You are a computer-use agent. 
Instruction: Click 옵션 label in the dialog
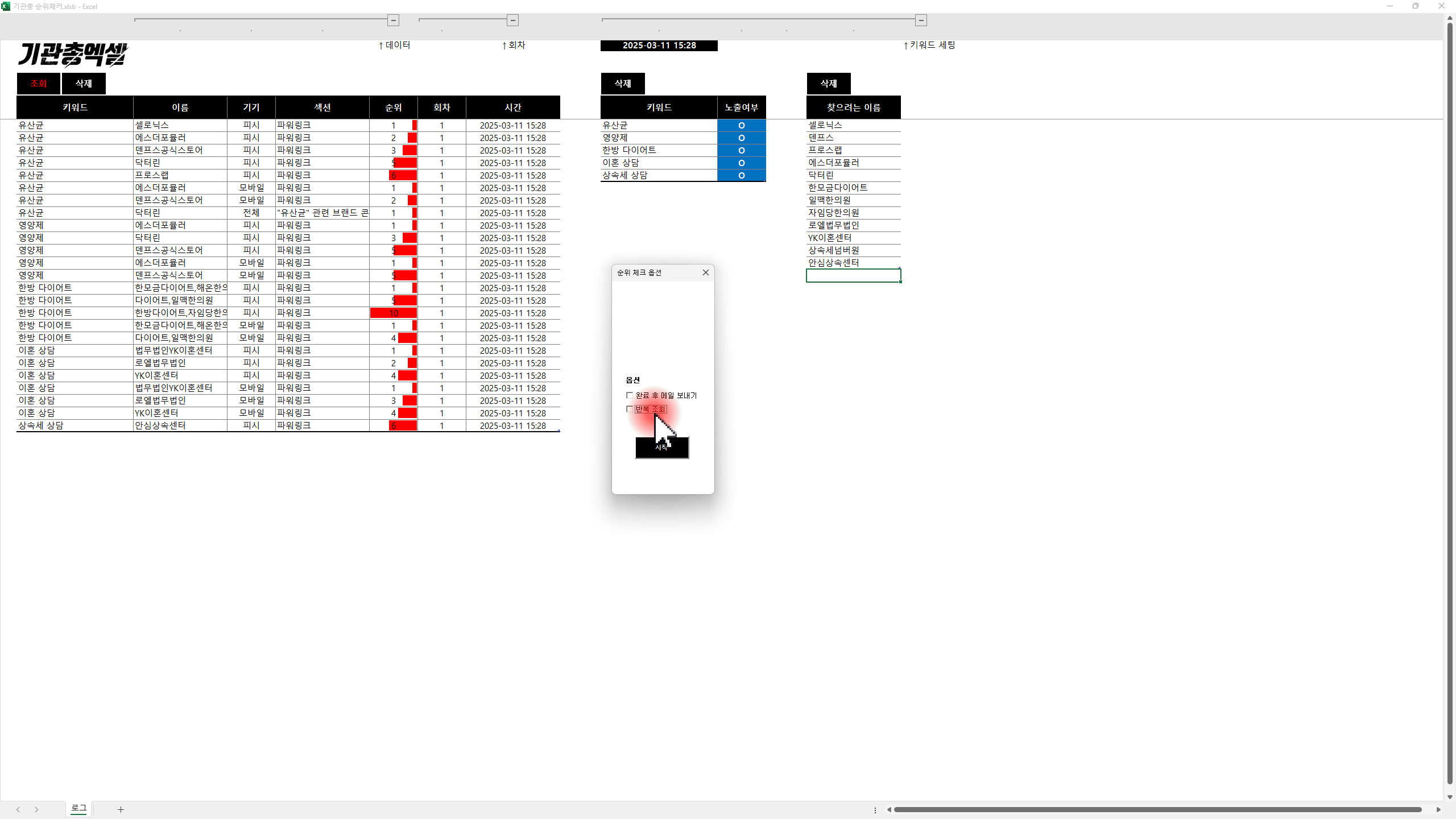point(633,380)
